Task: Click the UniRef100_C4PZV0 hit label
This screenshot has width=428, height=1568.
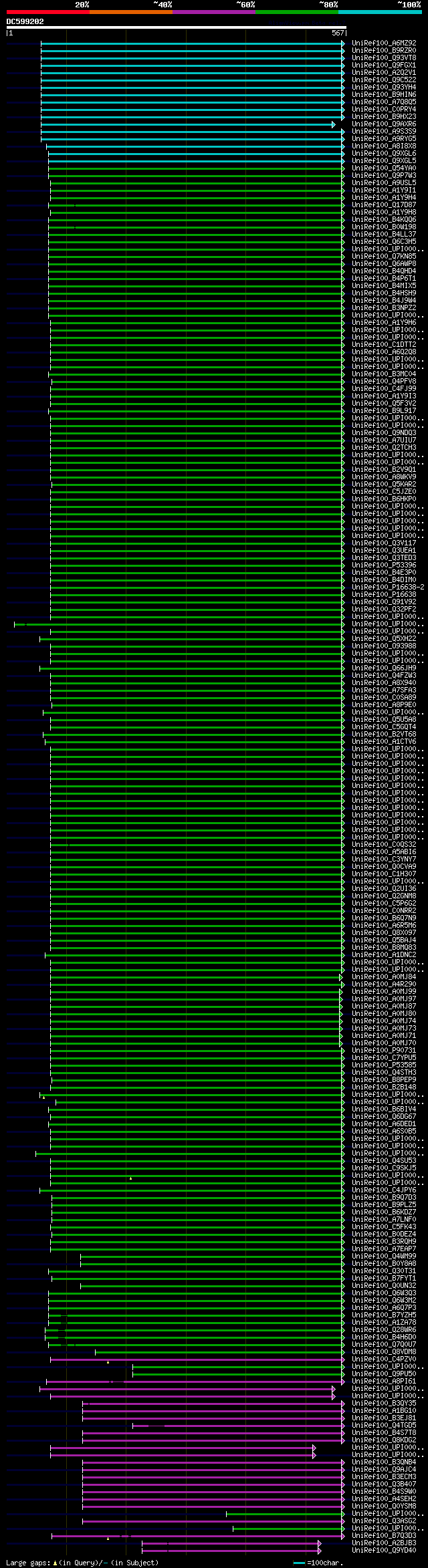Action: click(384, 1359)
